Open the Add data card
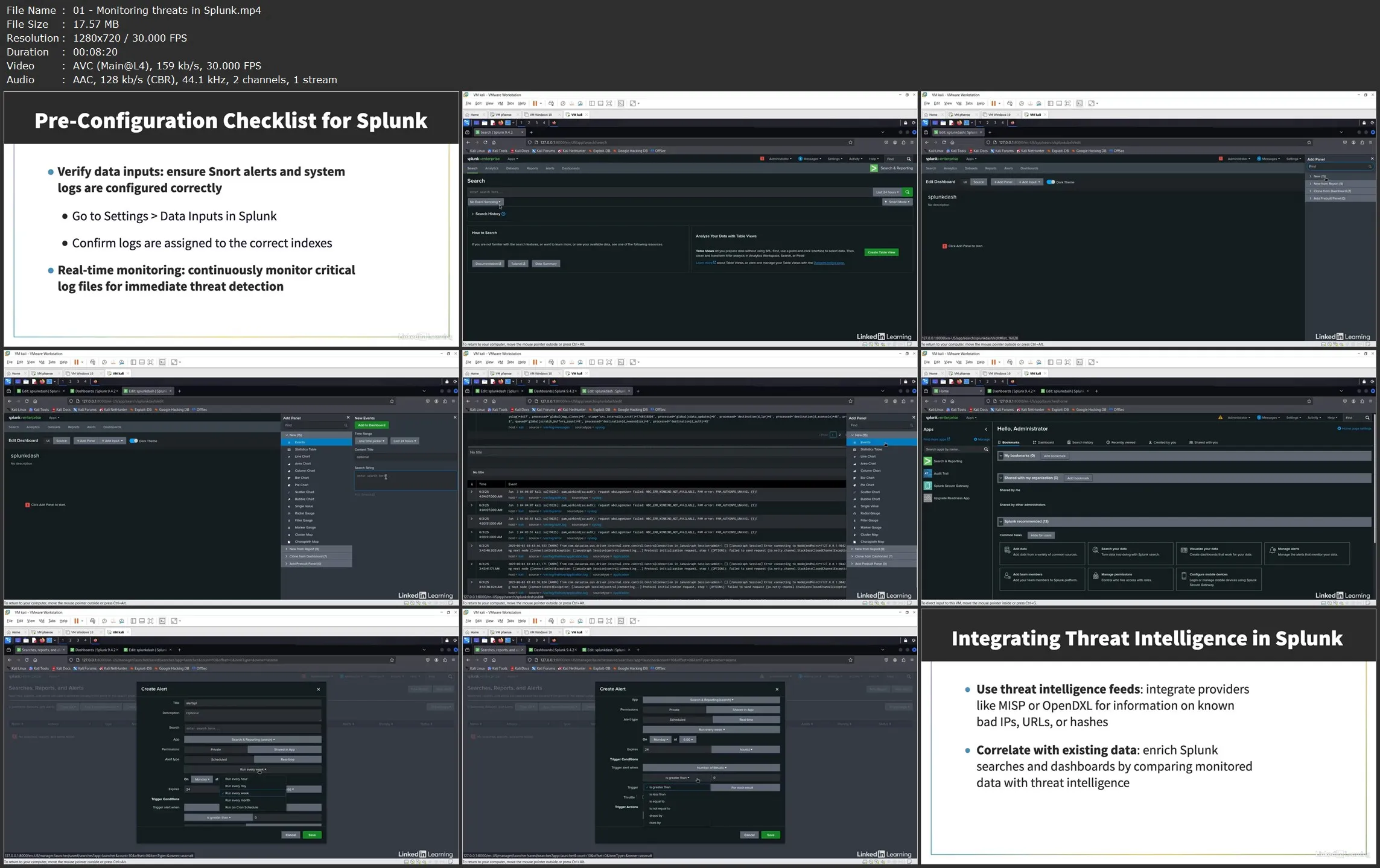The height and width of the screenshot is (868, 1380). click(1041, 553)
